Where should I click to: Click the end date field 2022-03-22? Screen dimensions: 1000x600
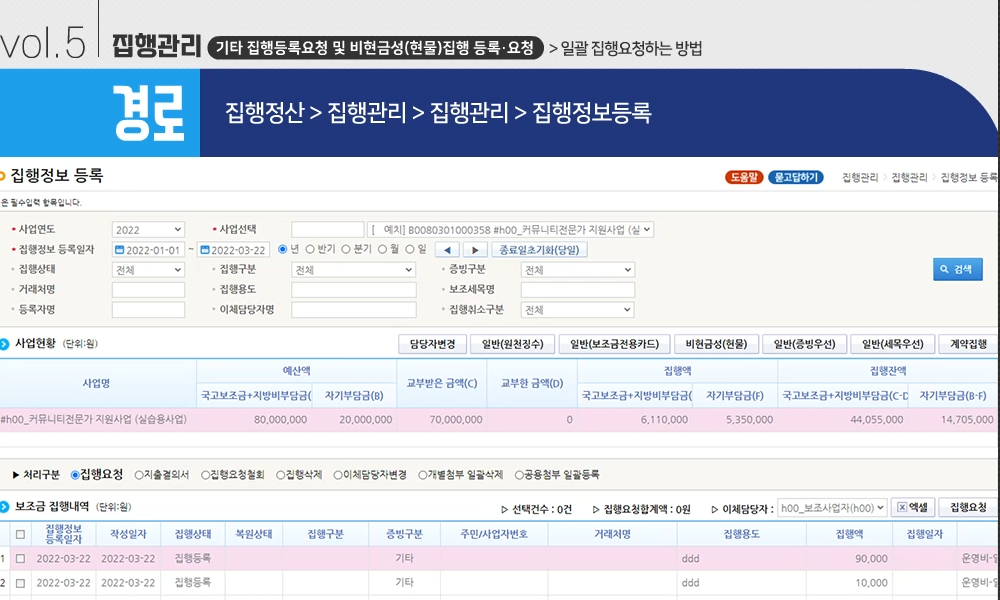[x=233, y=250]
